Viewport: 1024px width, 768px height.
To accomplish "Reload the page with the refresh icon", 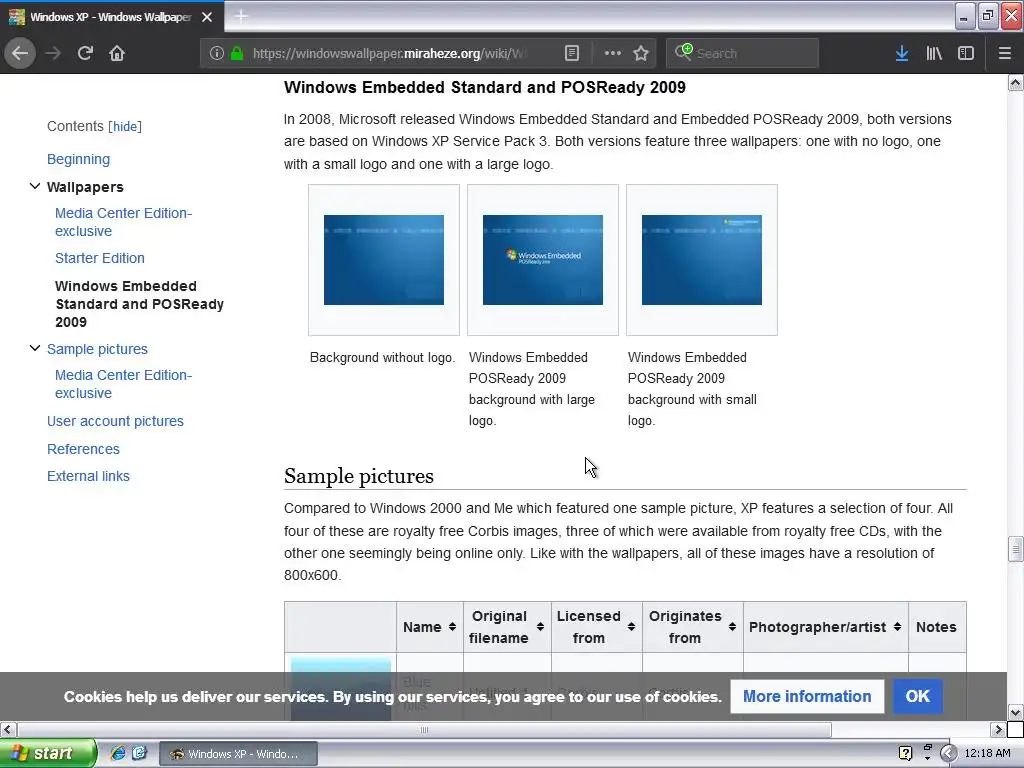I will (x=85, y=53).
